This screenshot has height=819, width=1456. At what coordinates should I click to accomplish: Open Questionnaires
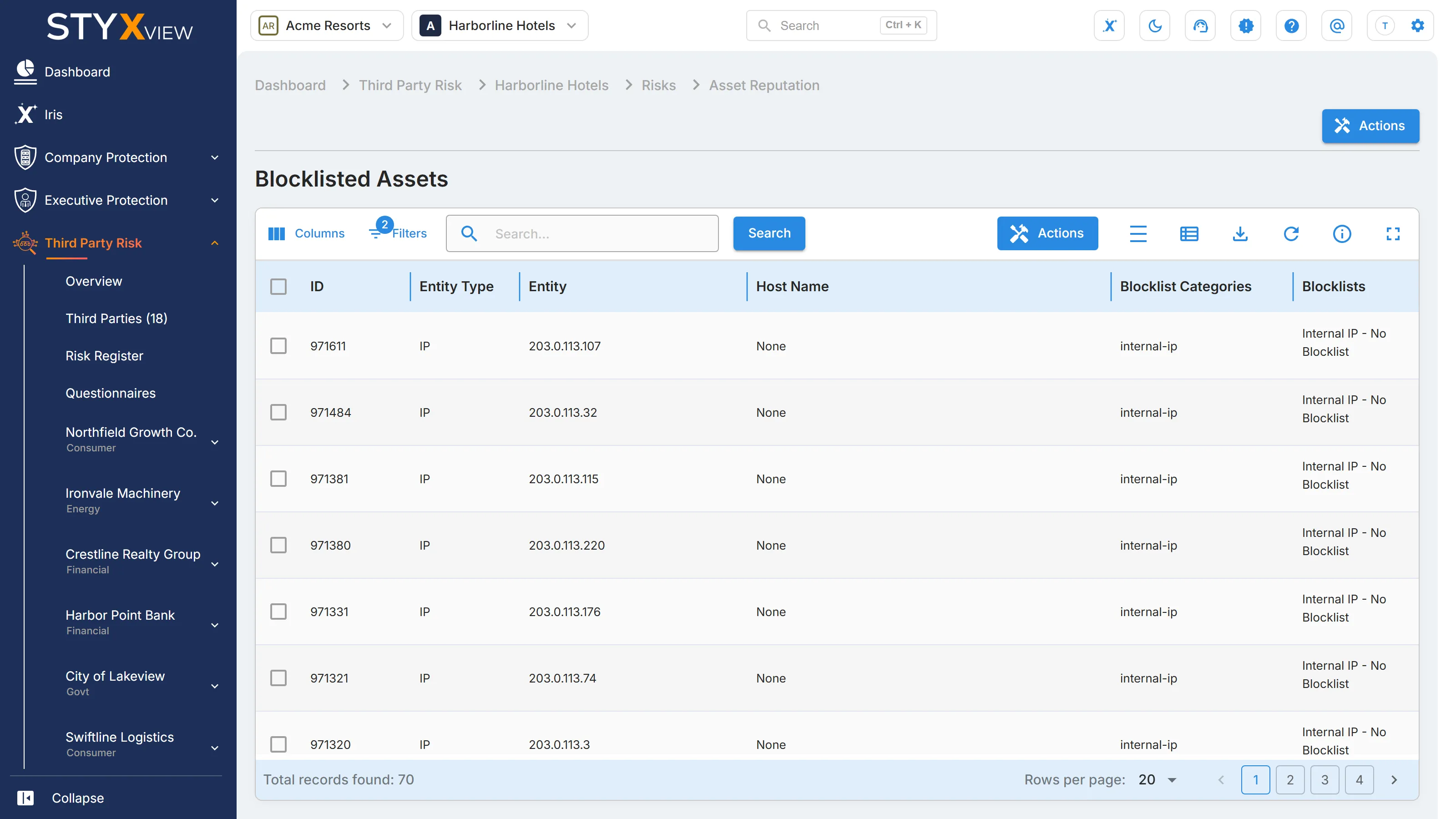(111, 393)
